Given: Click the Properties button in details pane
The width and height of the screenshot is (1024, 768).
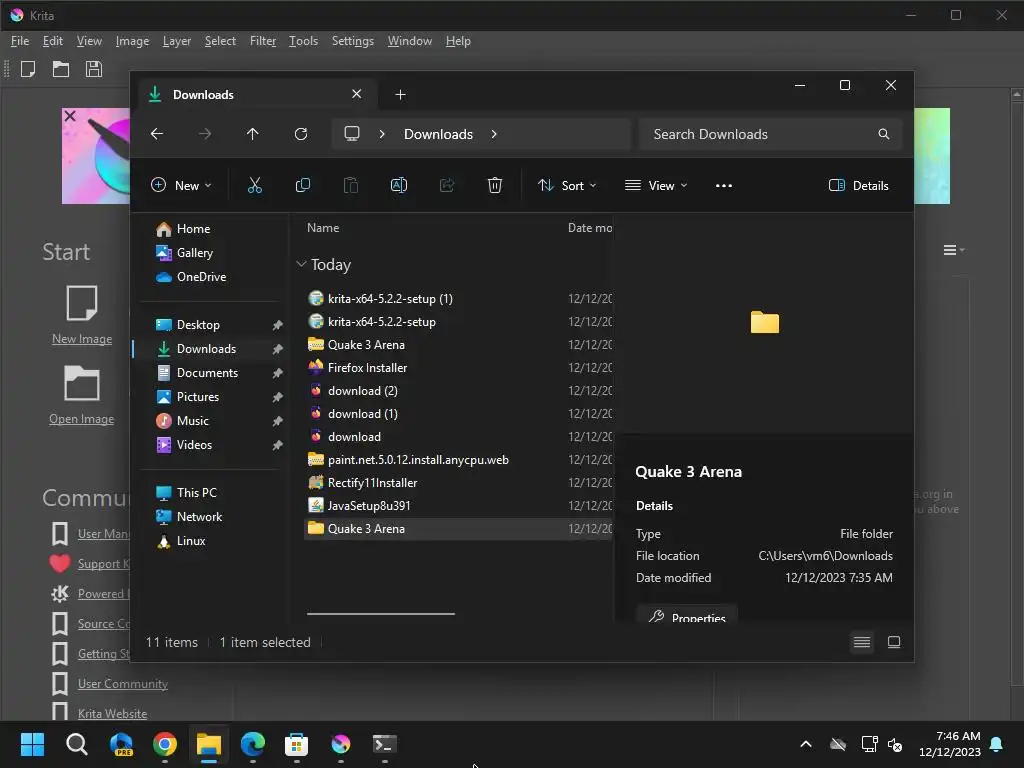Looking at the screenshot, I should [x=686, y=615].
